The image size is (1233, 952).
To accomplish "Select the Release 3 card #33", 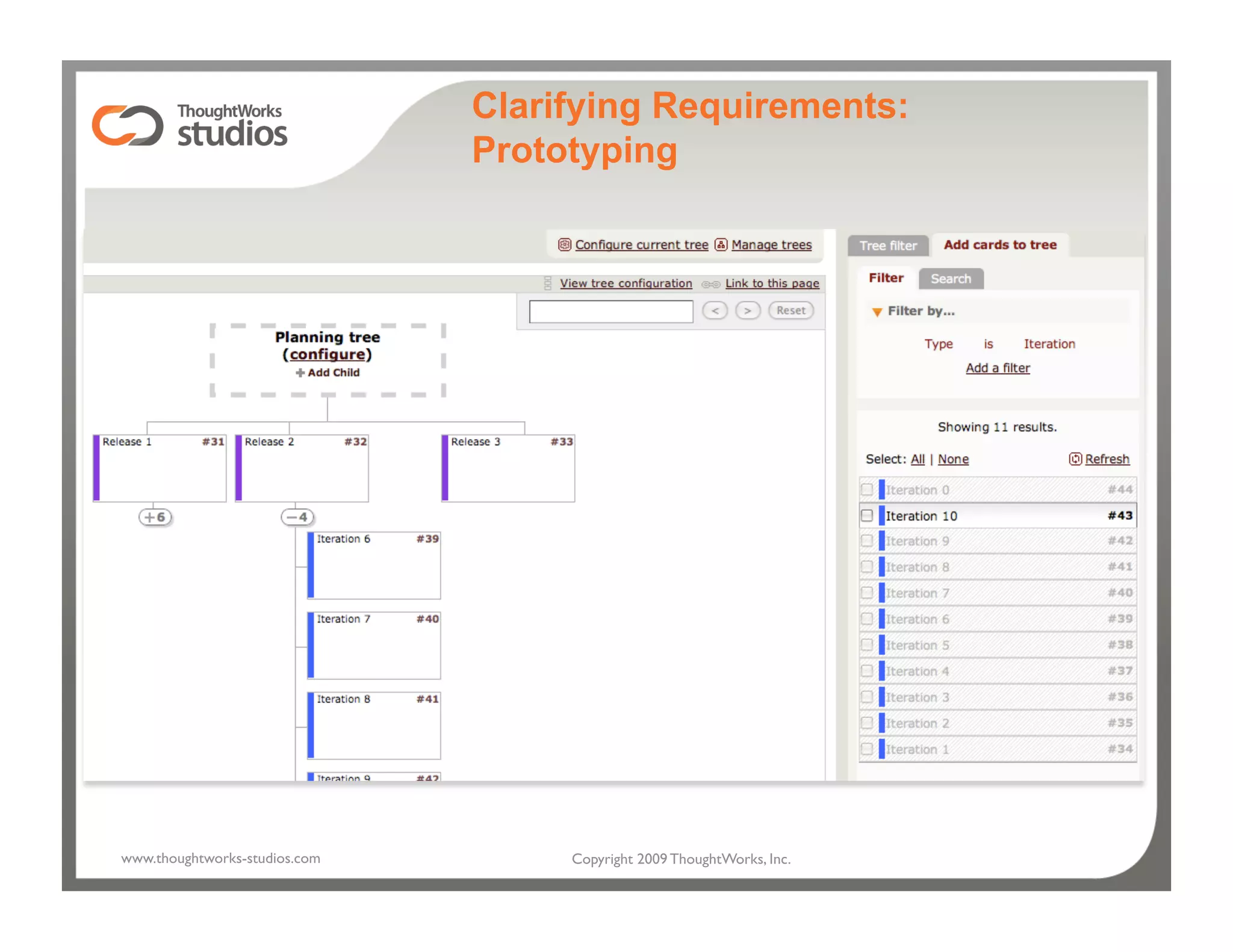I will click(508, 468).
